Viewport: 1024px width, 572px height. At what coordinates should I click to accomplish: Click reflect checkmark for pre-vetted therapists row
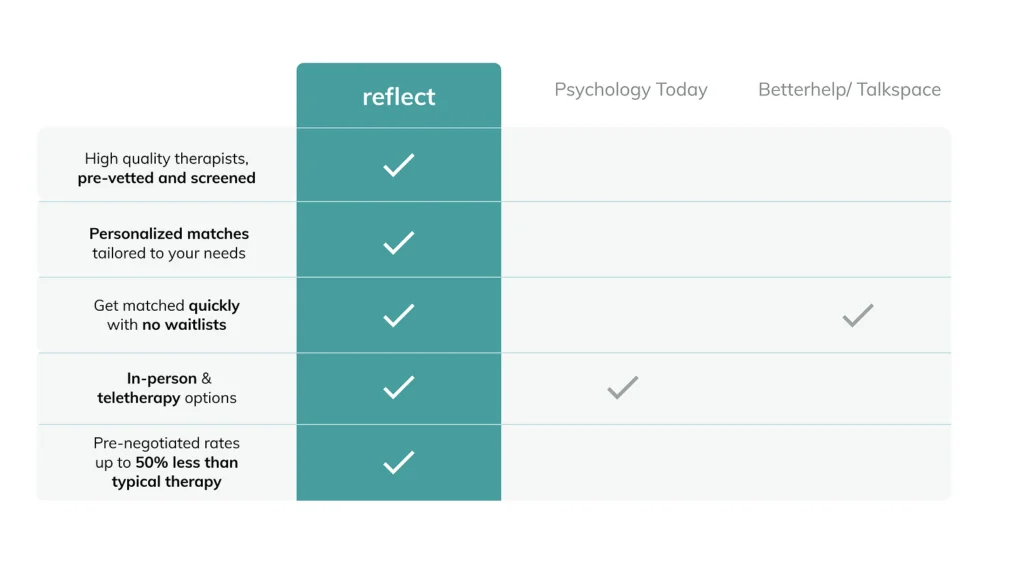(x=398, y=165)
